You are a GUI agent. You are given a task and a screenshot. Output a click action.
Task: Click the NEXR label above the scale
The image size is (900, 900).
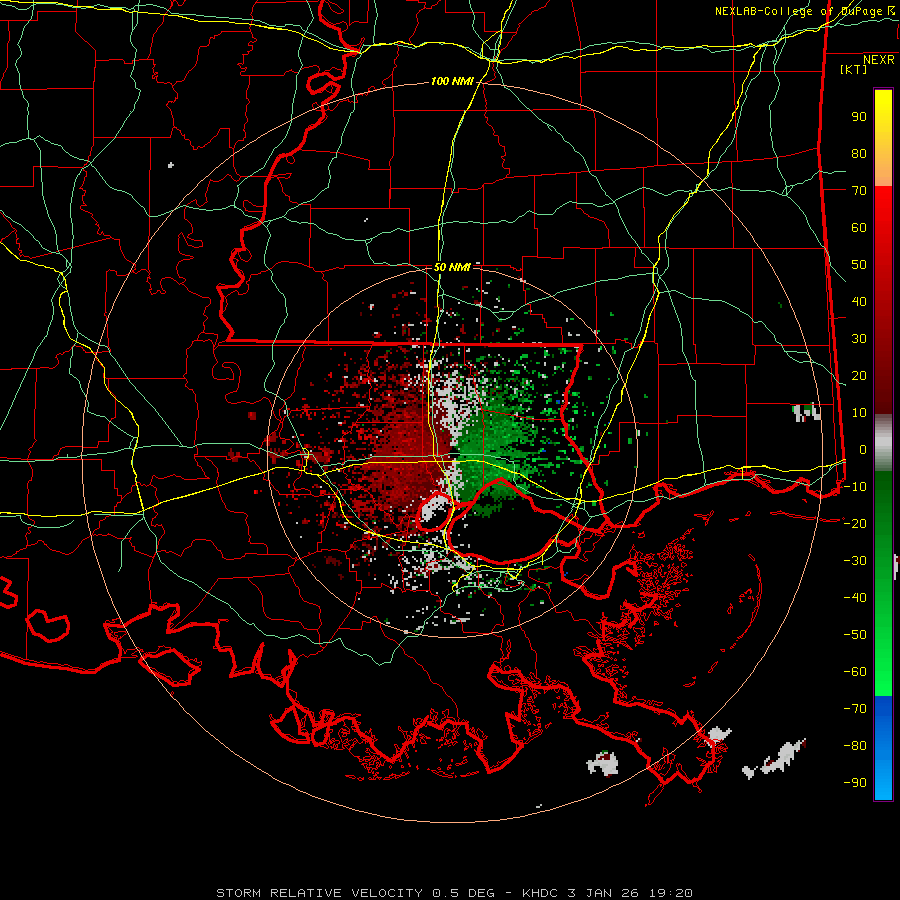[x=878, y=60]
